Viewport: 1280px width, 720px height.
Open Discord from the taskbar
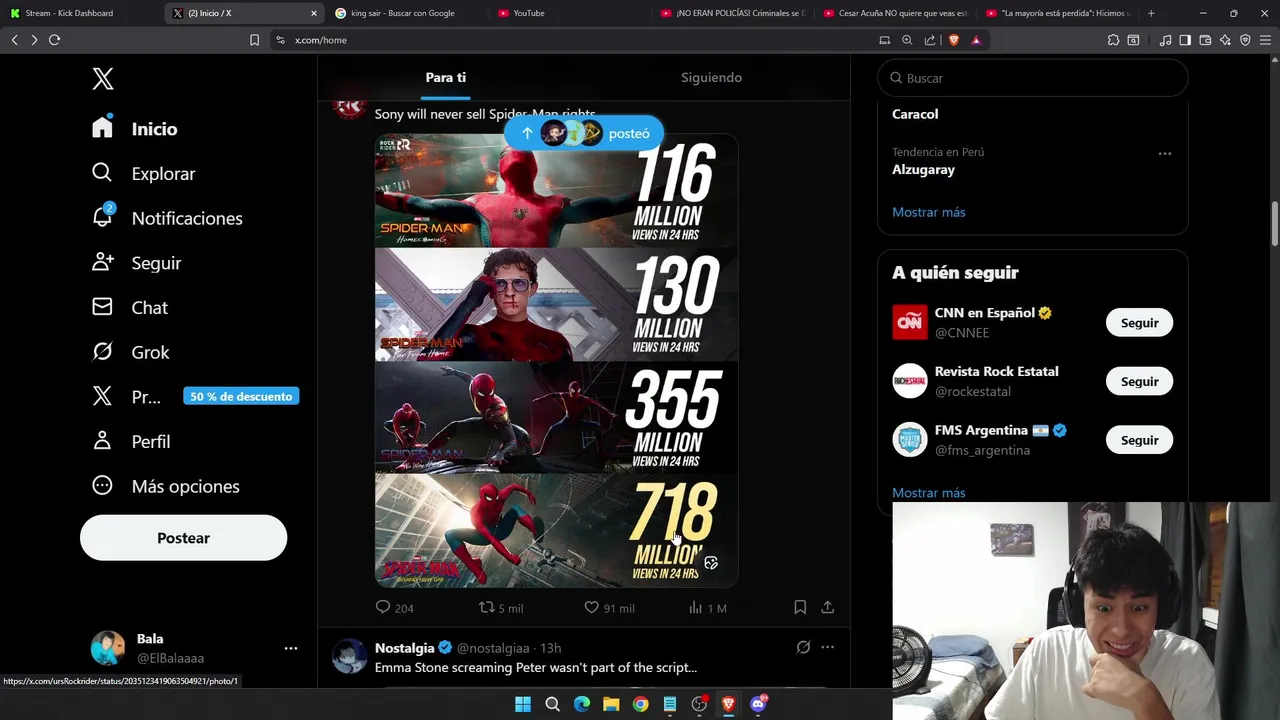[758, 704]
